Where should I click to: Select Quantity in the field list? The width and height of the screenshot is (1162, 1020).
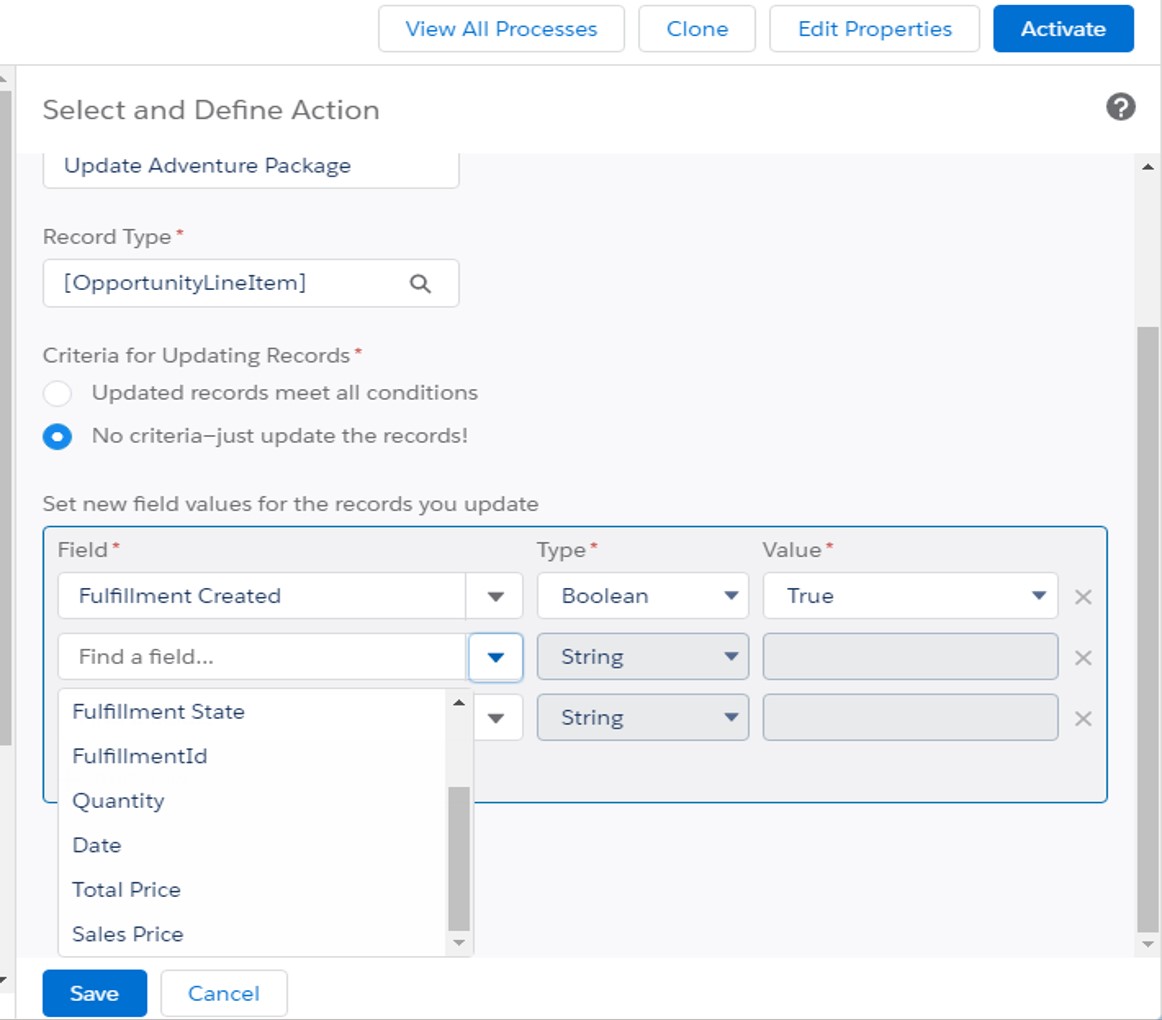pos(118,801)
